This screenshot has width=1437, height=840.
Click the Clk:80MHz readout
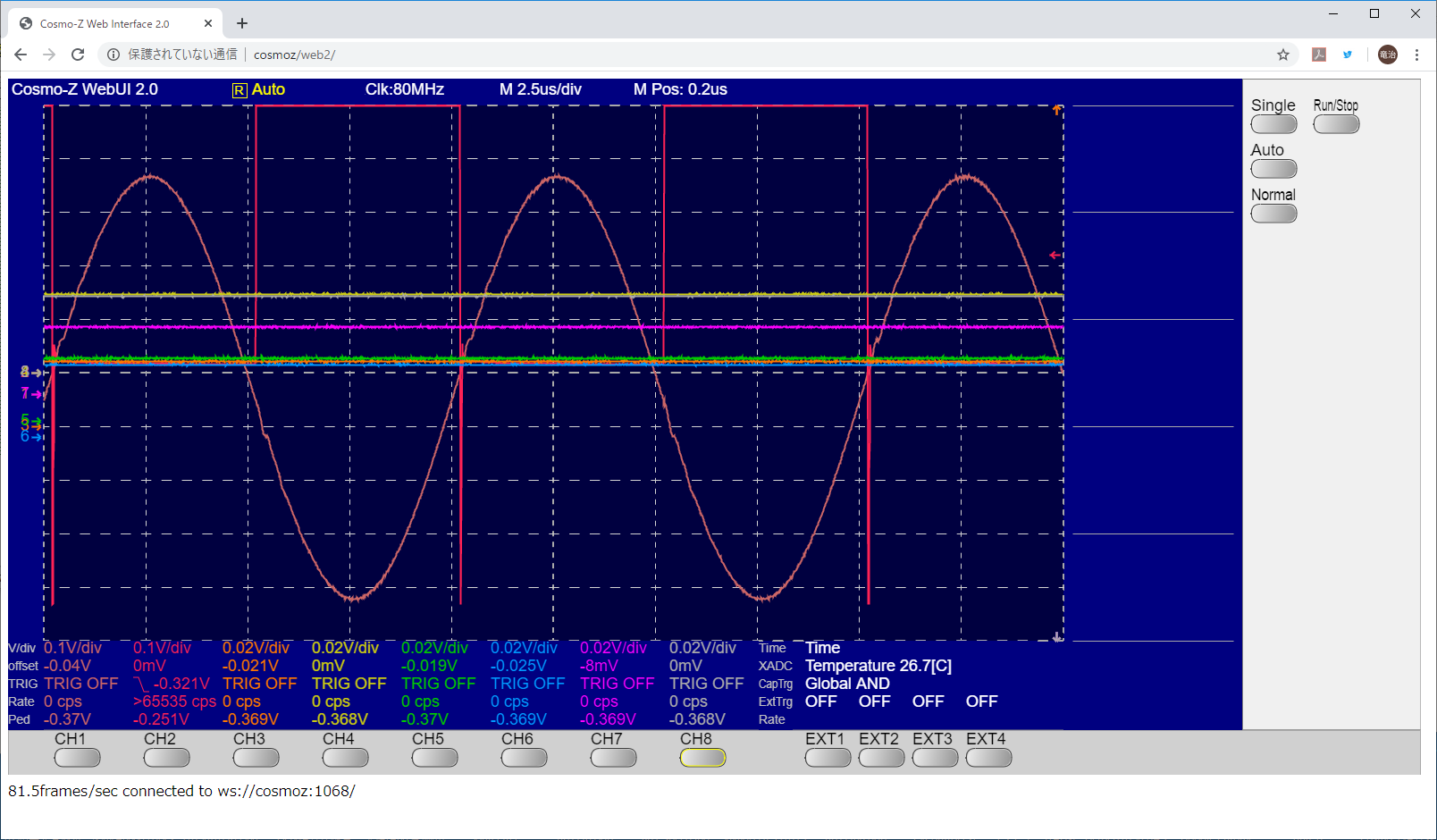(405, 89)
